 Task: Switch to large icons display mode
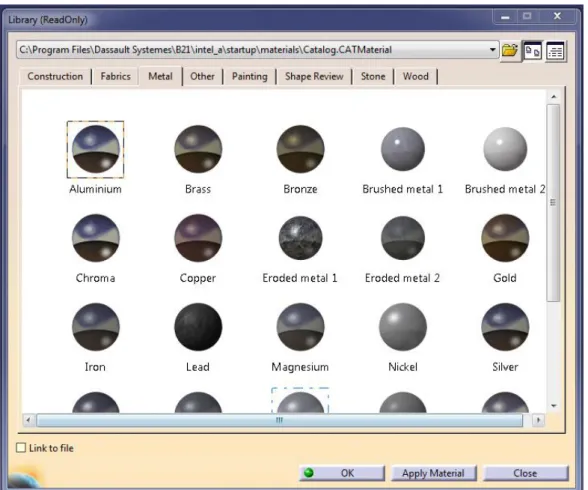[533, 51]
